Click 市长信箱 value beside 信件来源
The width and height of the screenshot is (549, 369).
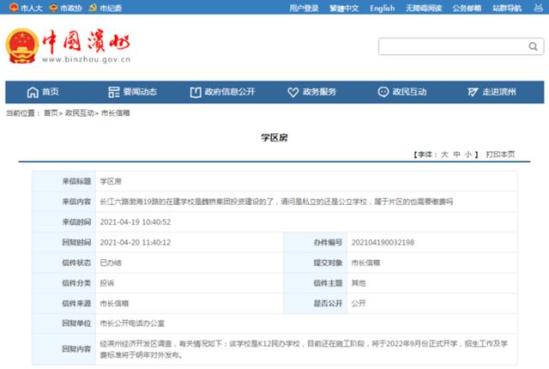pos(114,303)
